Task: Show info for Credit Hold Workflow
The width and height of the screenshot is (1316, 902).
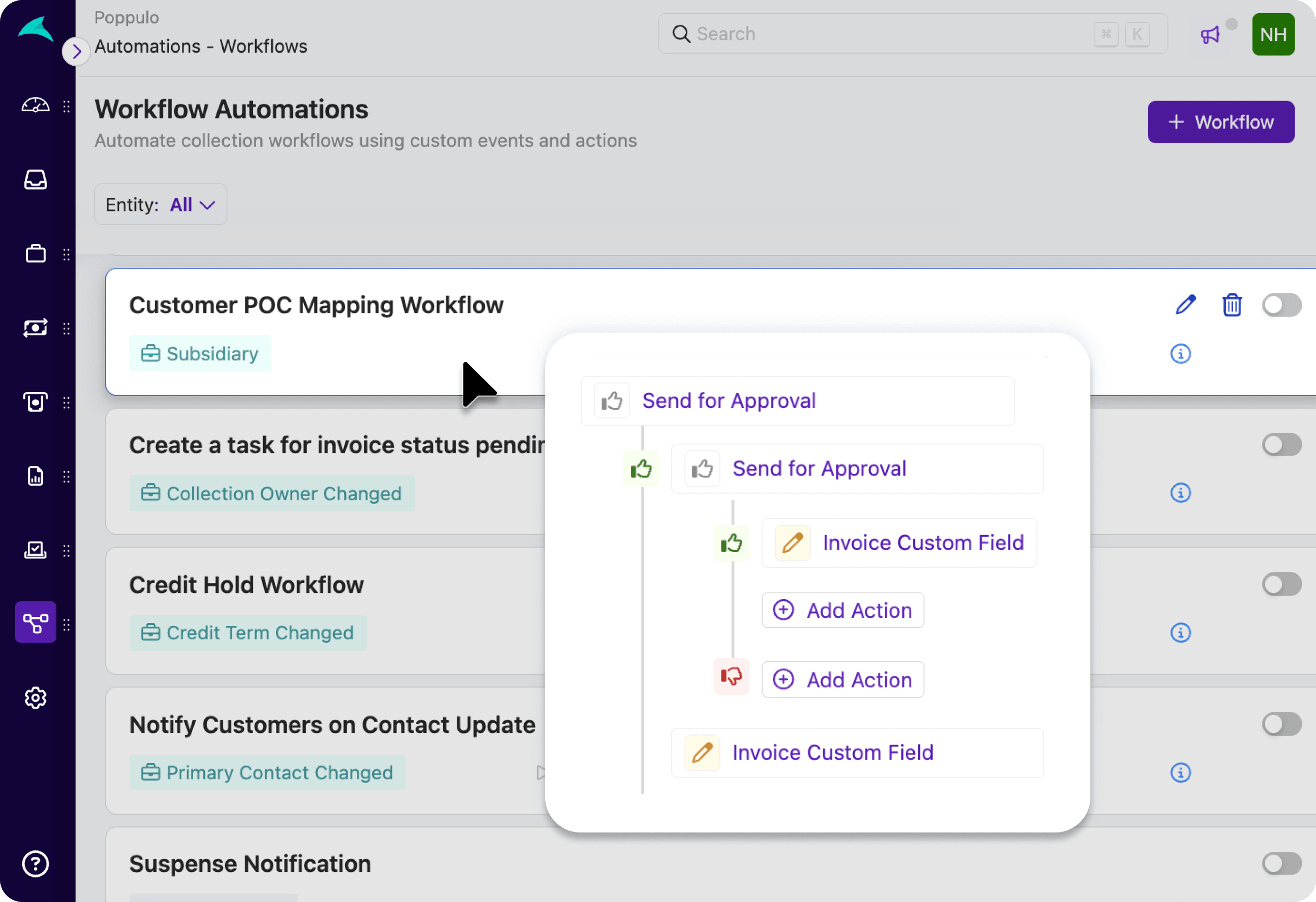Action: [x=1180, y=632]
